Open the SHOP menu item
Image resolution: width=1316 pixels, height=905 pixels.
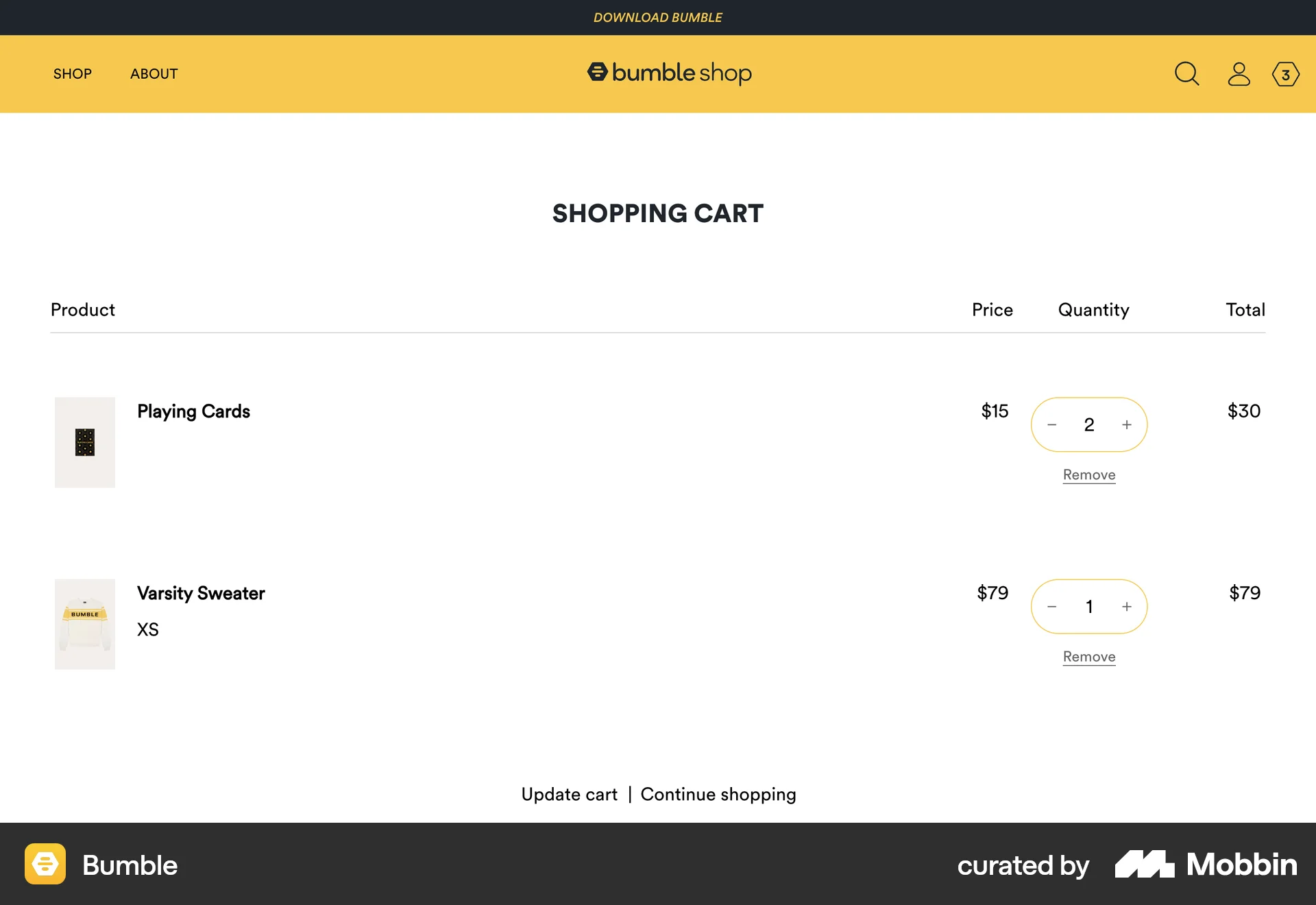[x=72, y=74]
